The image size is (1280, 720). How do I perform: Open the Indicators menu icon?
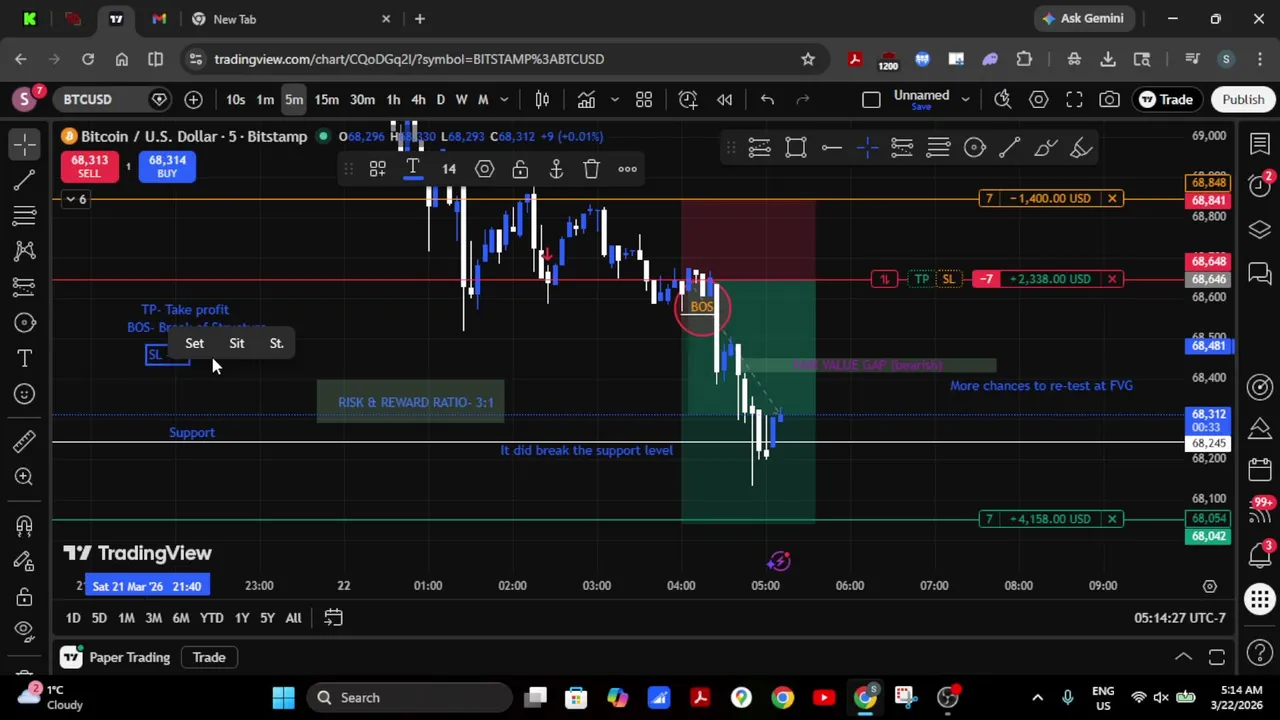pyautogui.click(x=586, y=99)
